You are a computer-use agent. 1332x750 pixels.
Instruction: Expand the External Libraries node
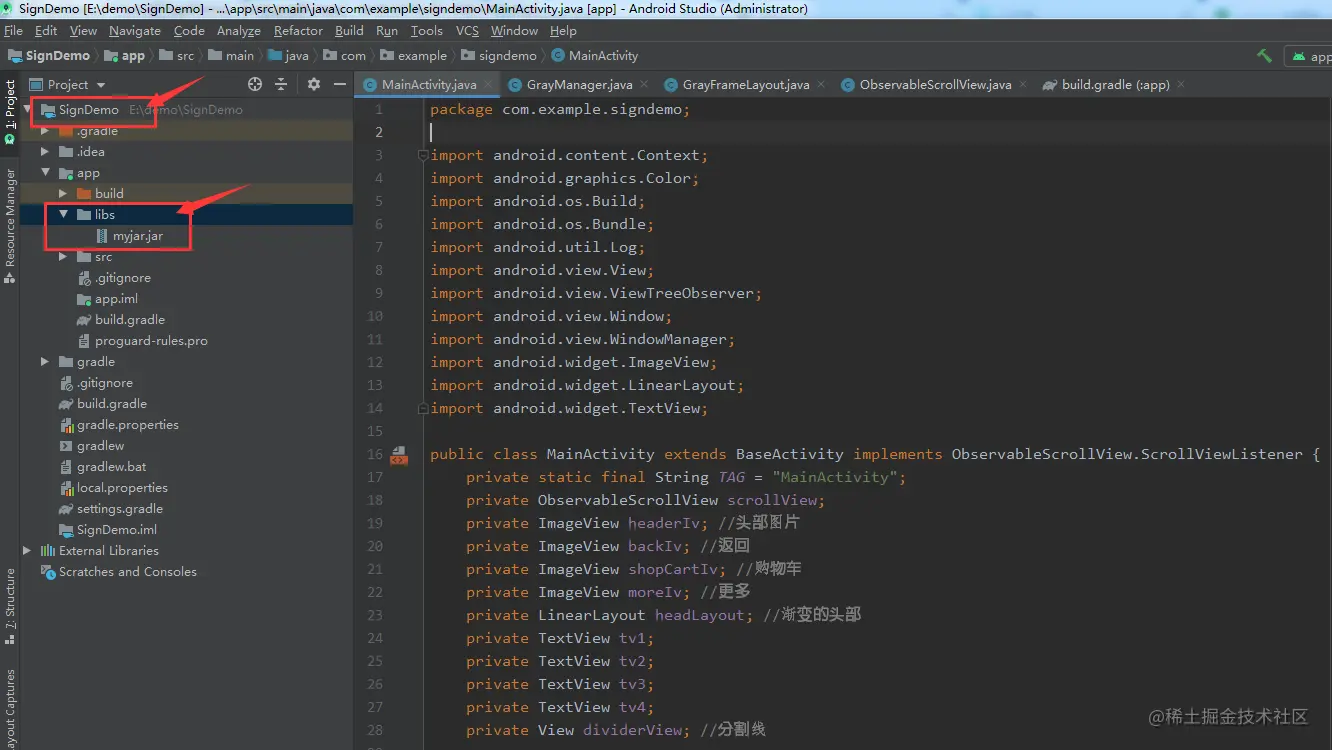28,551
